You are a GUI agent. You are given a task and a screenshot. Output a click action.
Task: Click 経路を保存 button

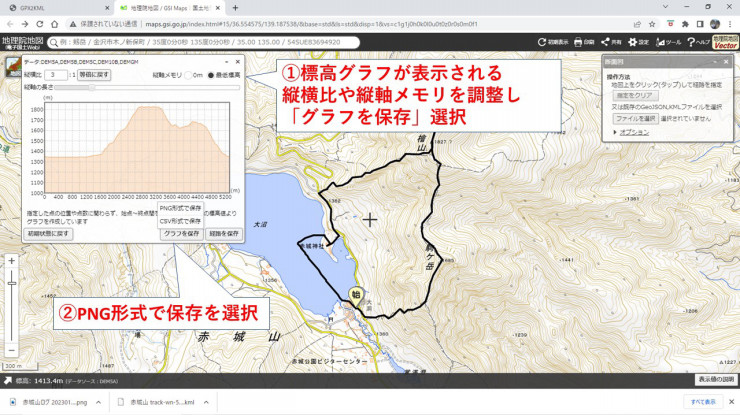[224, 234]
